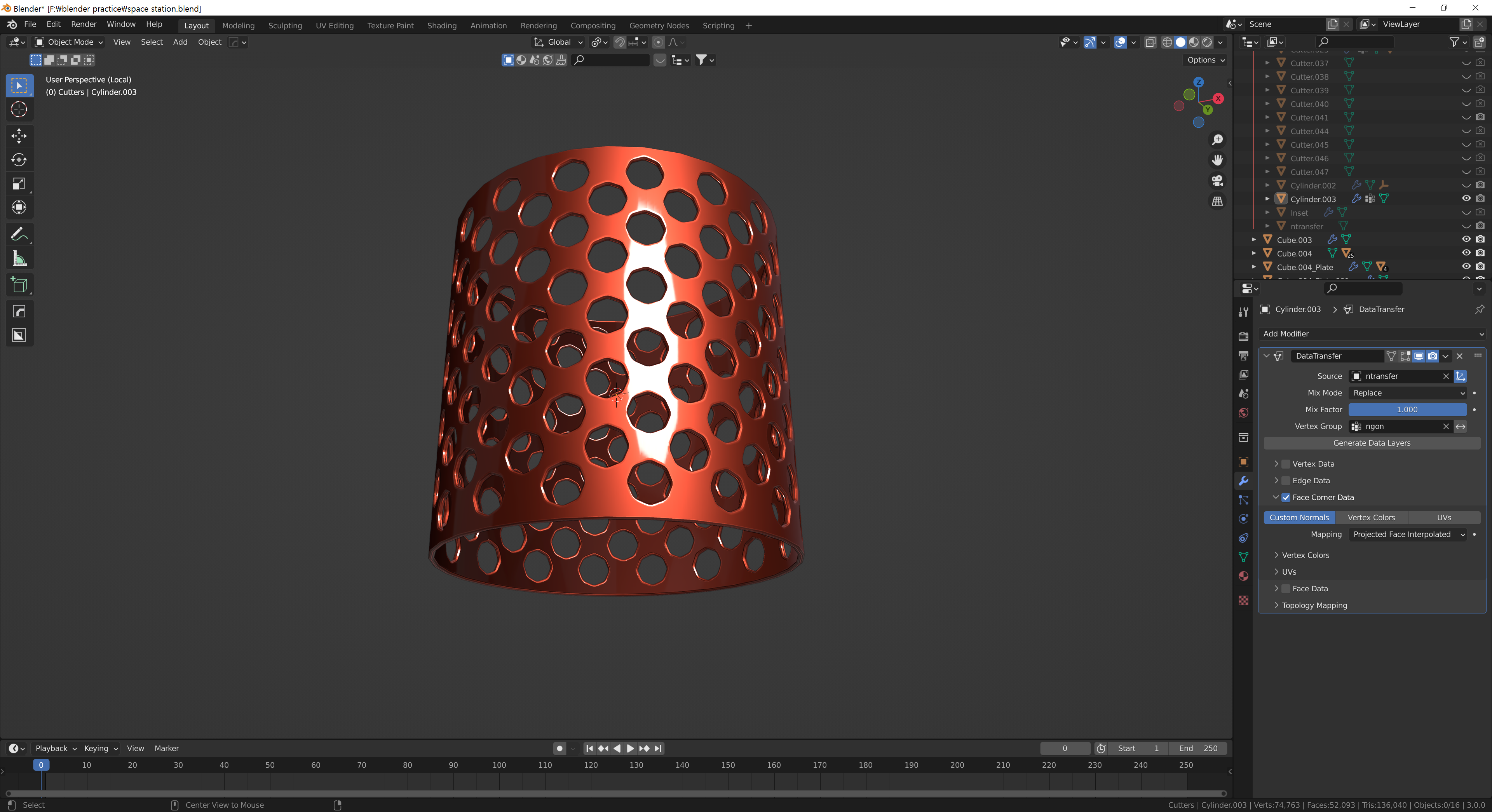Screen dimensions: 1492x812
Task: Click the Mix Factor slider
Action: [1407, 409]
